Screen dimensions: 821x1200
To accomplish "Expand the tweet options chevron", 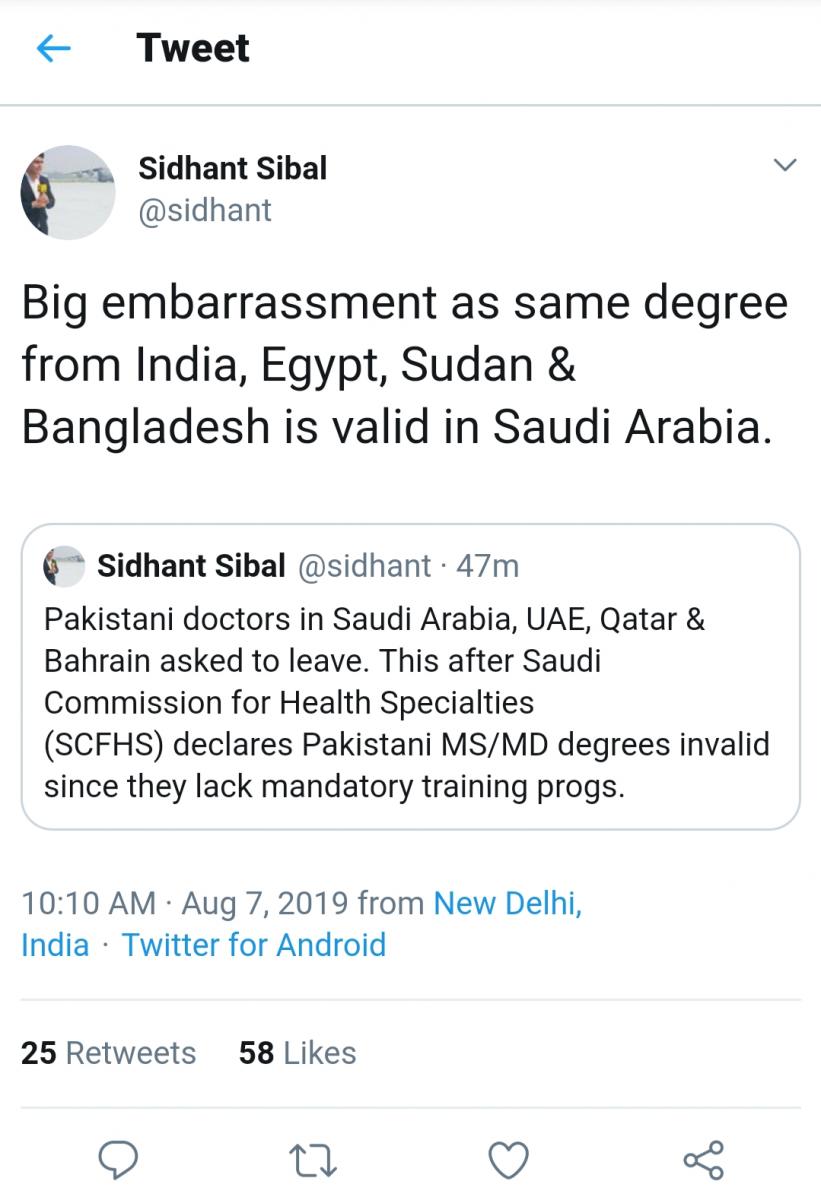I will tap(786, 165).
